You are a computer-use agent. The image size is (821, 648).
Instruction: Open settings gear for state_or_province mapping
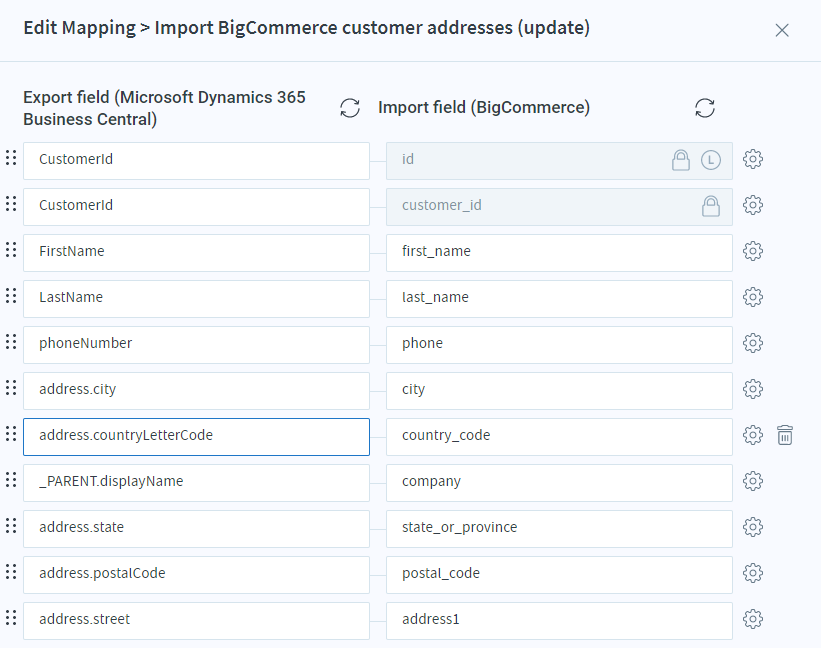tap(752, 527)
